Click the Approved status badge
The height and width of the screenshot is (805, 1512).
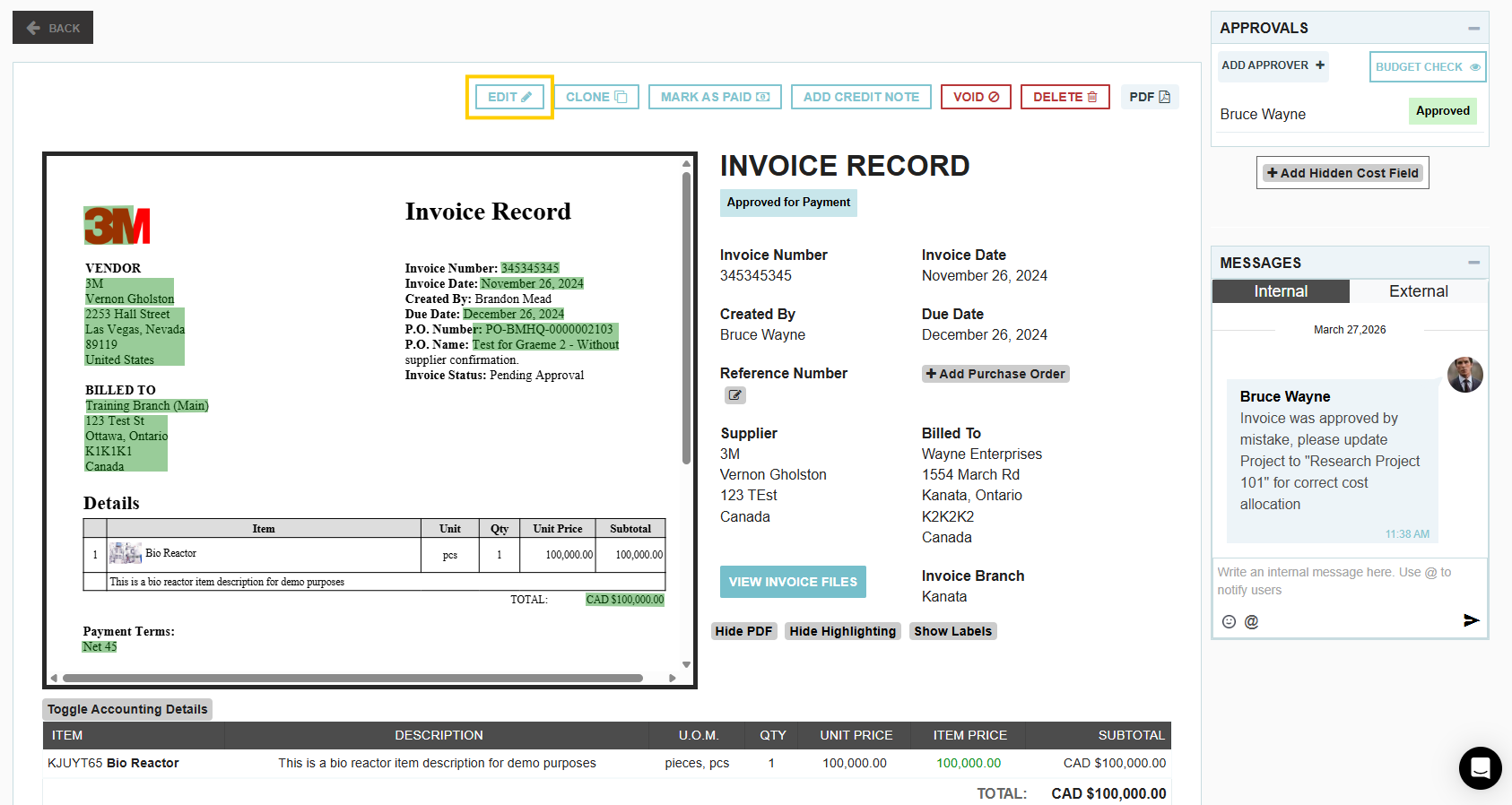(1443, 111)
